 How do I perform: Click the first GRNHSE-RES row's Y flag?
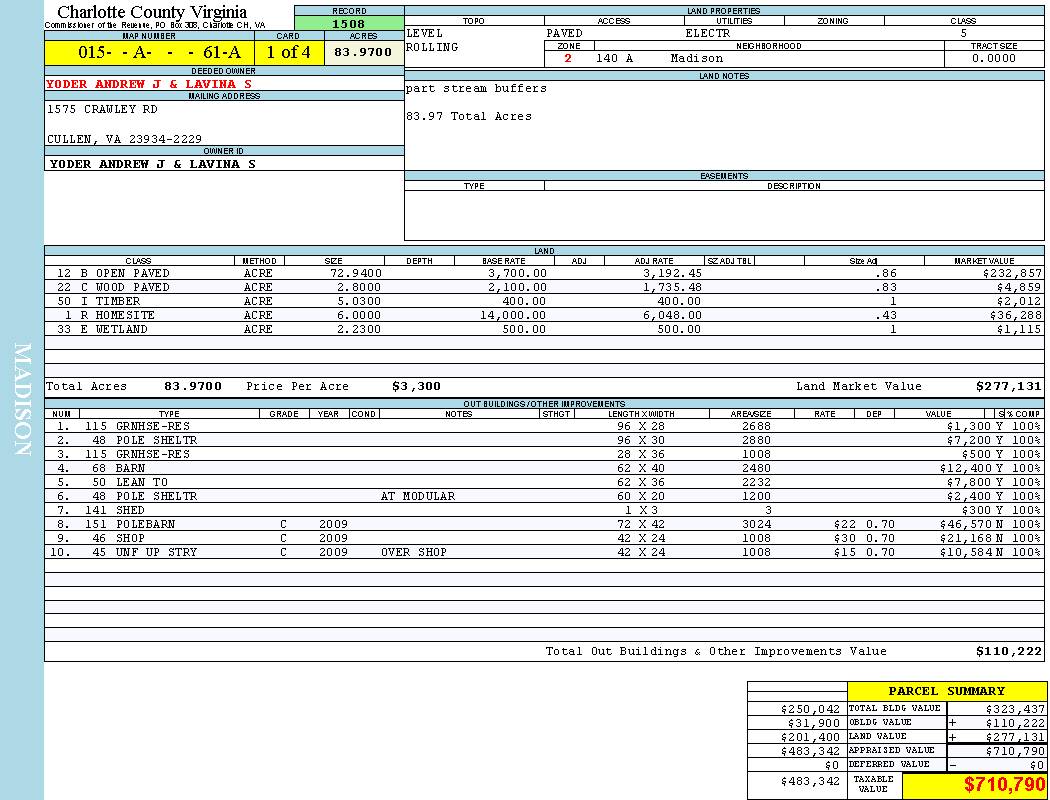point(999,426)
